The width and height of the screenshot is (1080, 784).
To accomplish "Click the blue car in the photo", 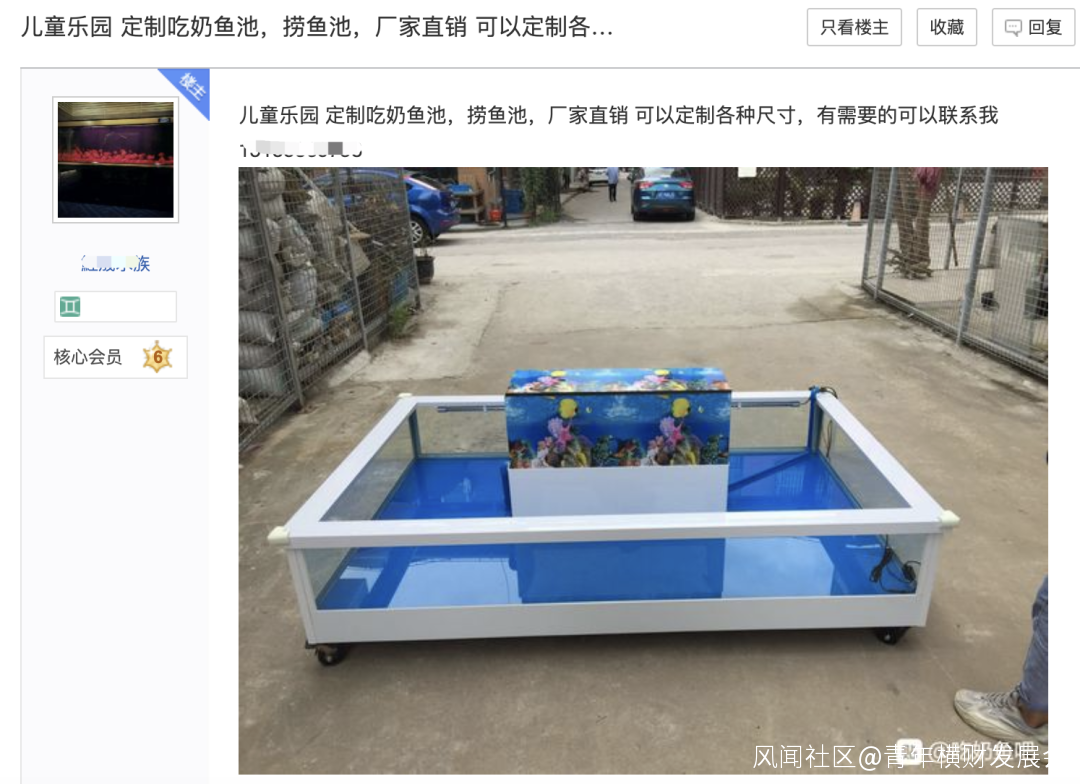I will 430,207.
